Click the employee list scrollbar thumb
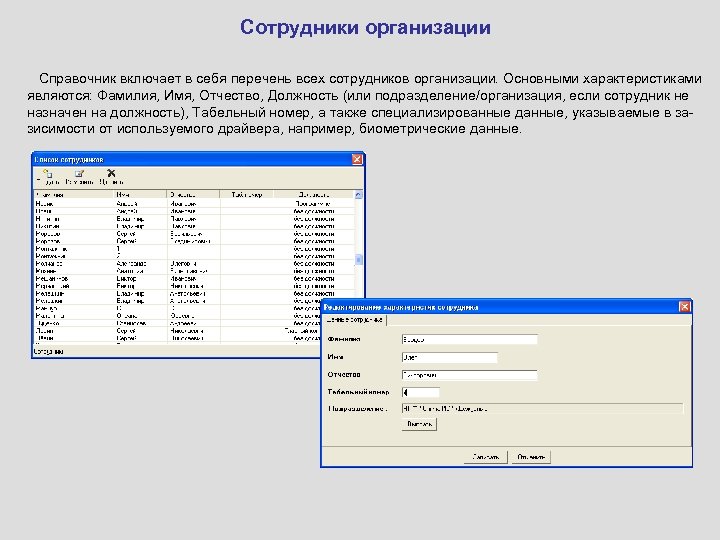Screen dimensions: 720x540 tap(359, 260)
